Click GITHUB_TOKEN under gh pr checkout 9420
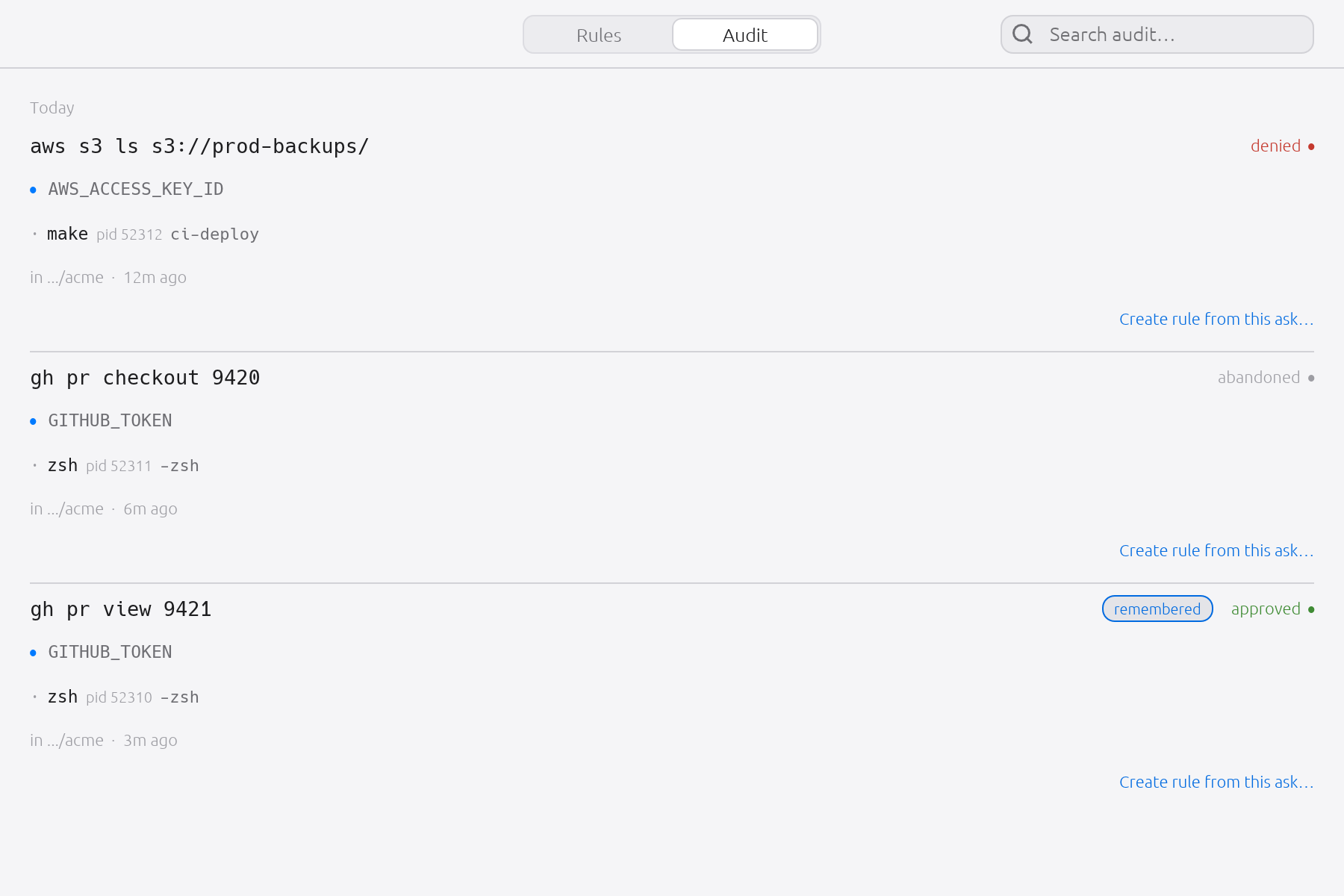This screenshot has height=896, width=1344. pos(110,420)
